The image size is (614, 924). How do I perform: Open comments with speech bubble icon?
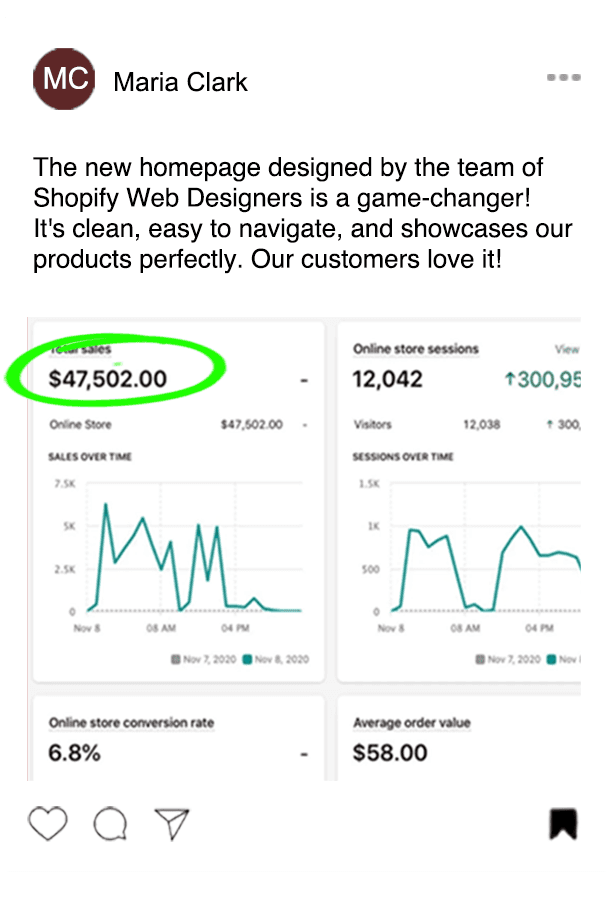click(x=110, y=823)
